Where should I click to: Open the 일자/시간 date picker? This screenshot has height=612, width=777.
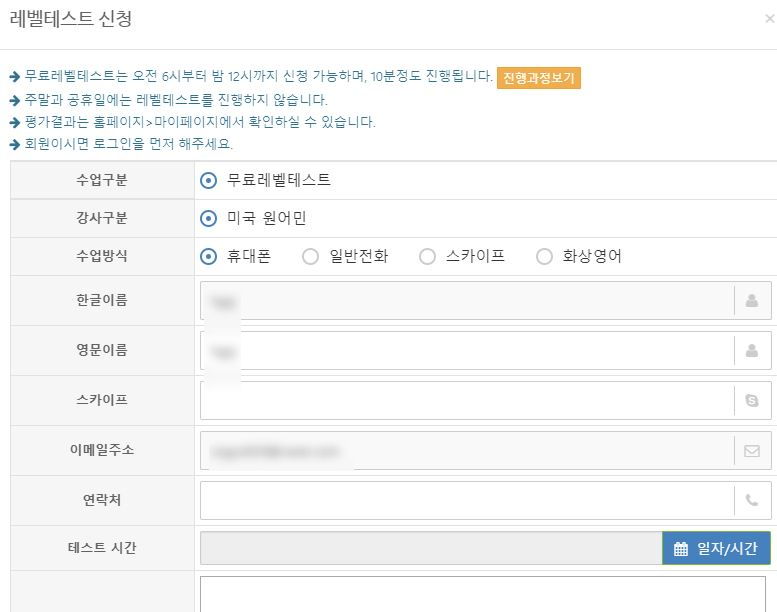click(716, 548)
